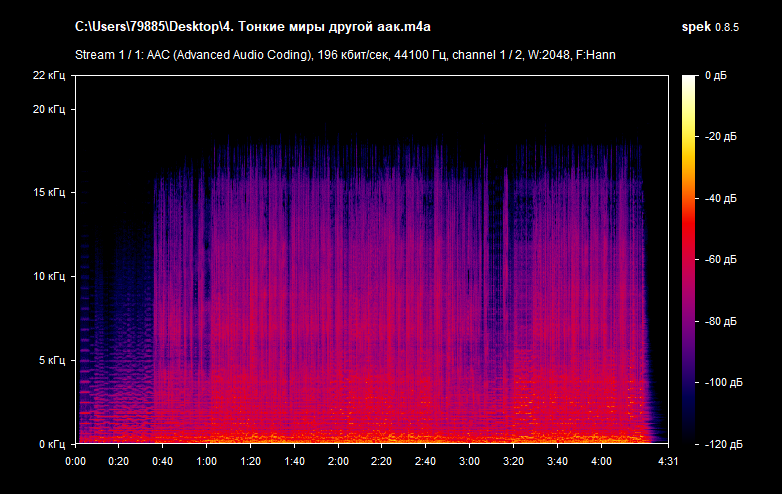Select the 1:00 time marker
This screenshot has width=782, height=494.
pos(207,461)
